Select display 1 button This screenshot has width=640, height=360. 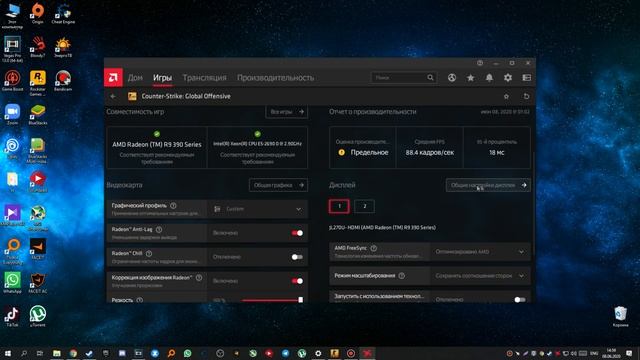click(339, 206)
